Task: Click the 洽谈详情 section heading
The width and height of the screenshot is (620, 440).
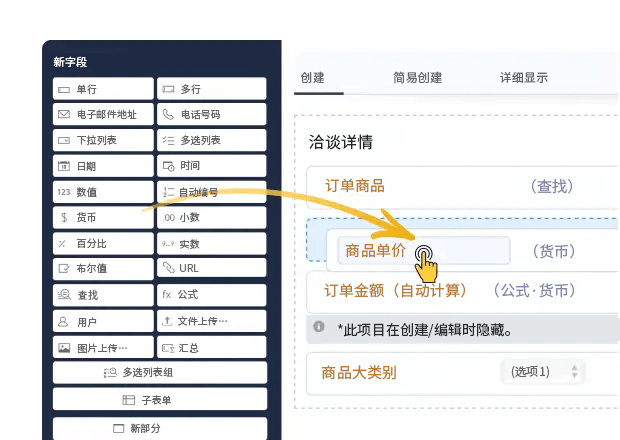Action: point(340,142)
